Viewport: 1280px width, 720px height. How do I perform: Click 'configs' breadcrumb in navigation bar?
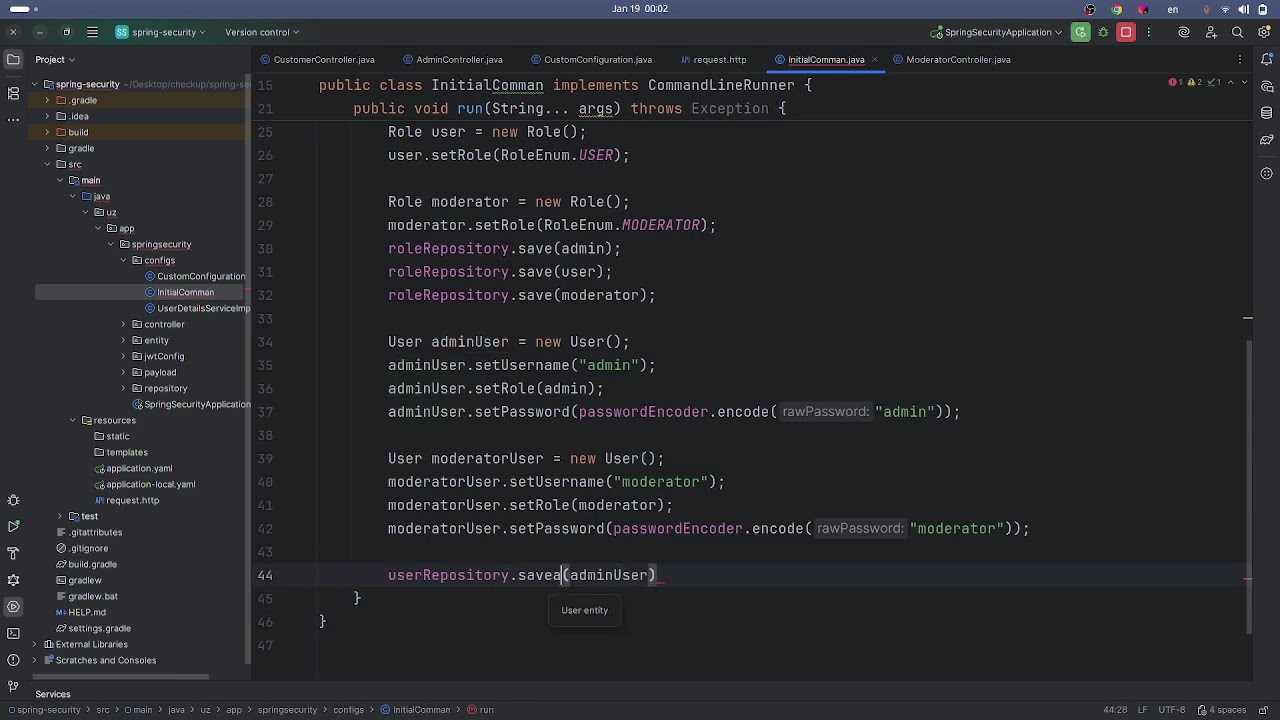[348, 710]
